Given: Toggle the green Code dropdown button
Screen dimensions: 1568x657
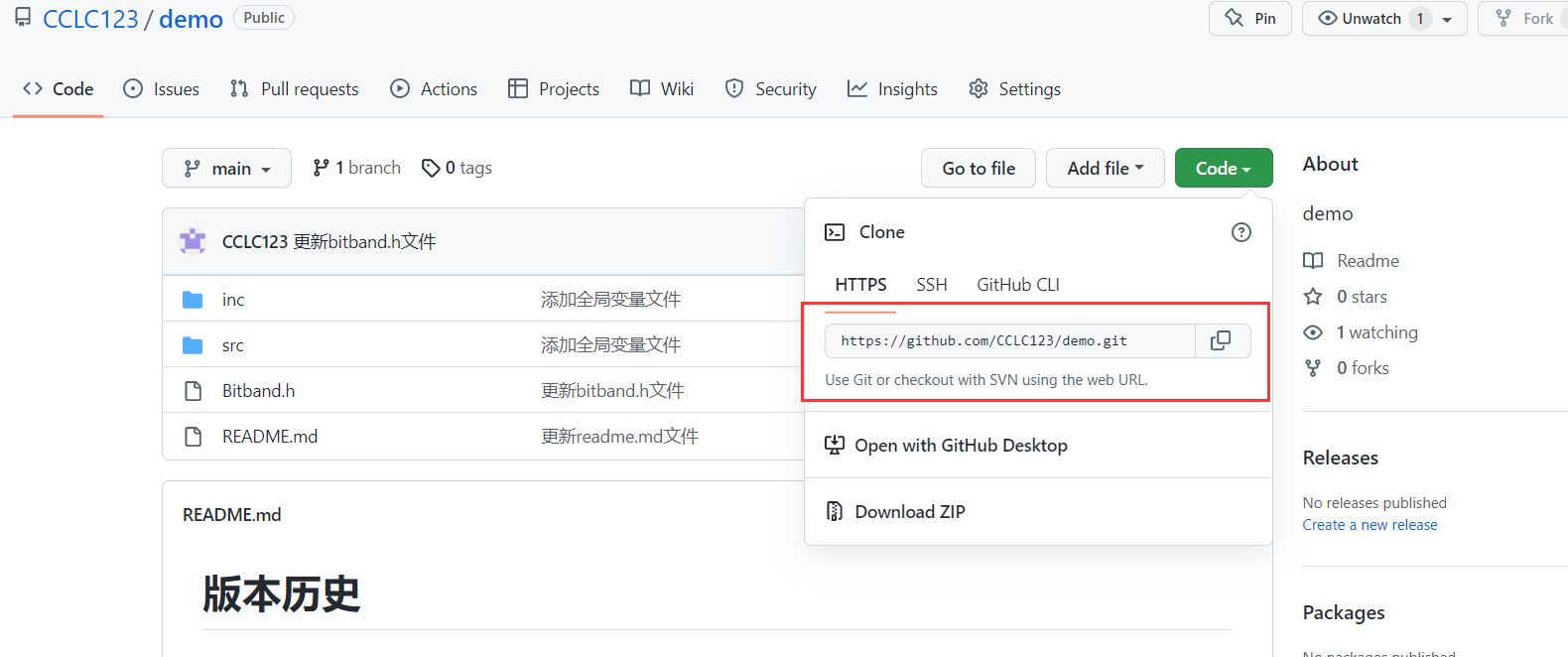Looking at the screenshot, I should pyautogui.click(x=1224, y=168).
